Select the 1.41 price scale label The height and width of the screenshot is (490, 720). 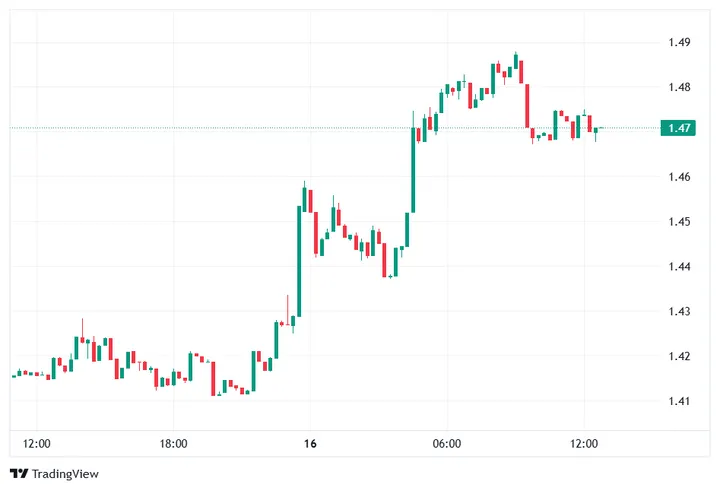point(680,402)
